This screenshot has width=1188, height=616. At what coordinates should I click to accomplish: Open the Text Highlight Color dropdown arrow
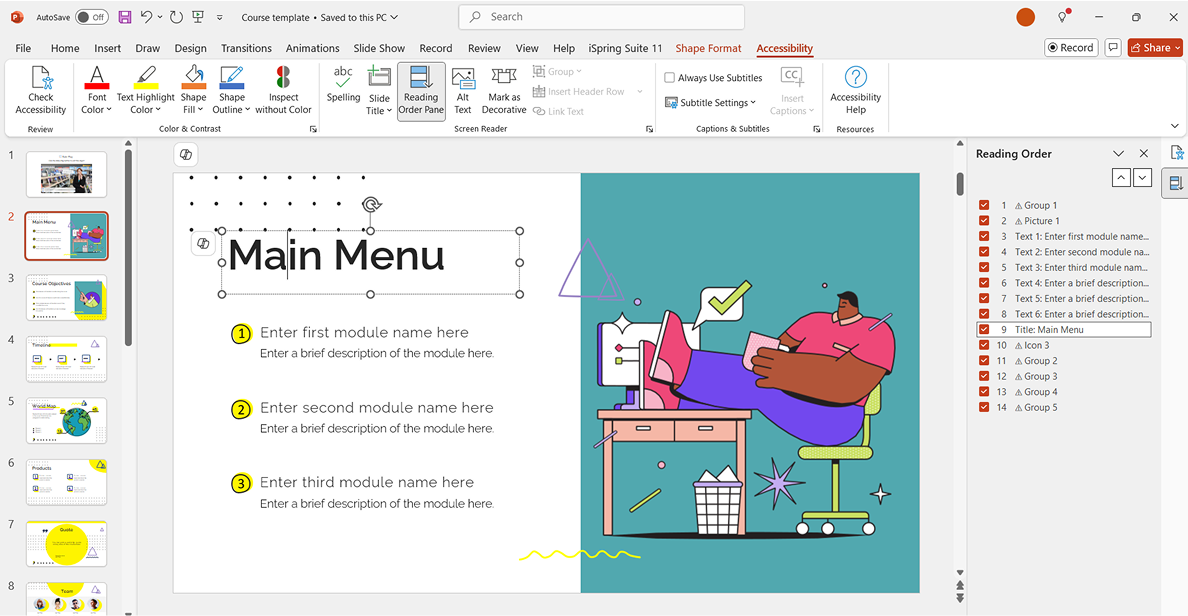[158, 110]
